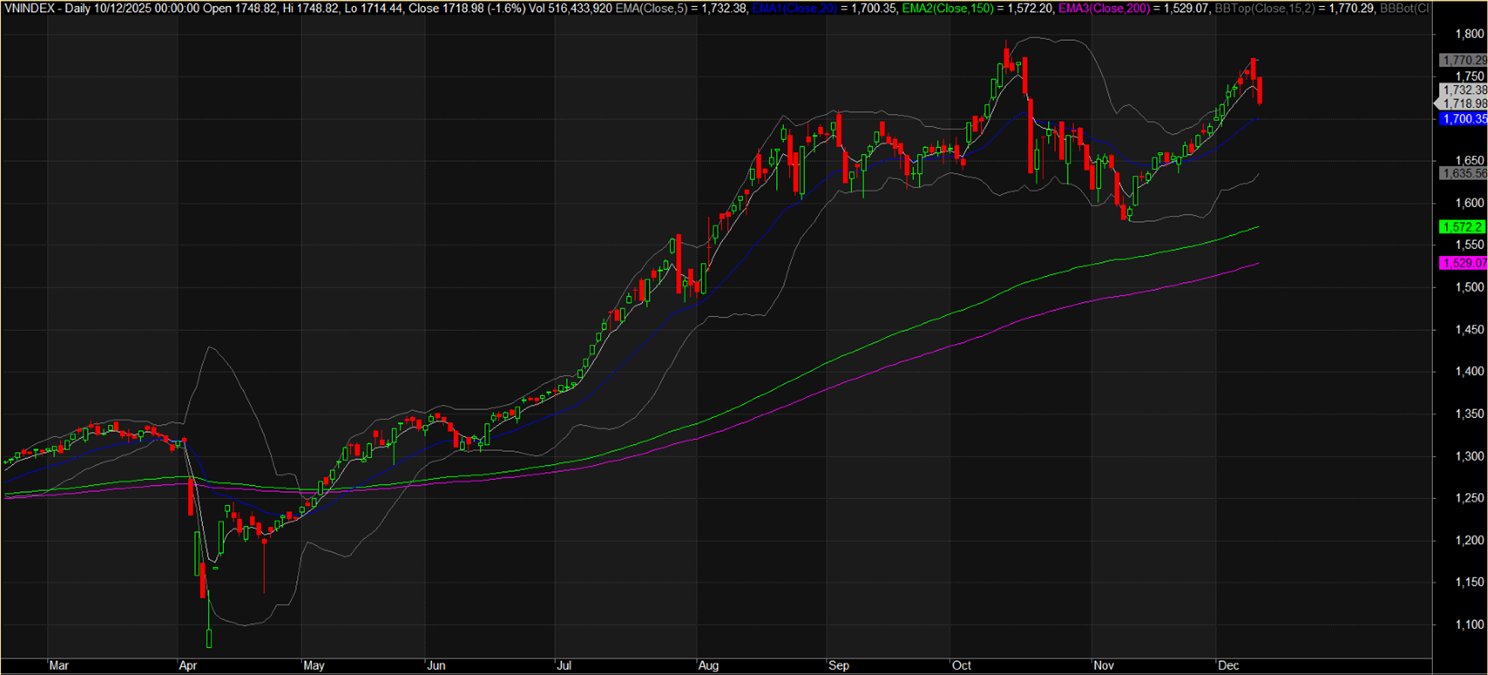Click the Apr label on time axis
Image resolution: width=1488 pixels, height=675 pixels.
(x=187, y=664)
